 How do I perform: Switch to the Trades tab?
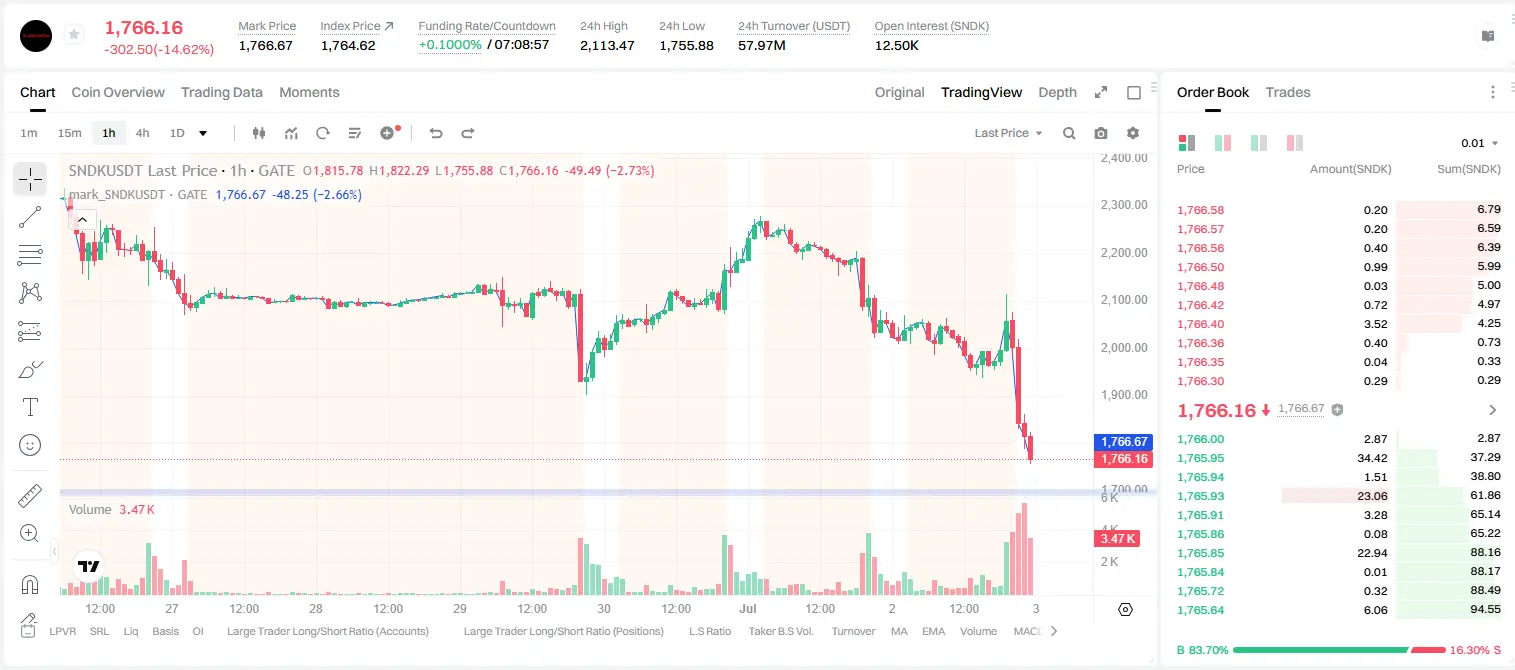tap(1287, 92)
